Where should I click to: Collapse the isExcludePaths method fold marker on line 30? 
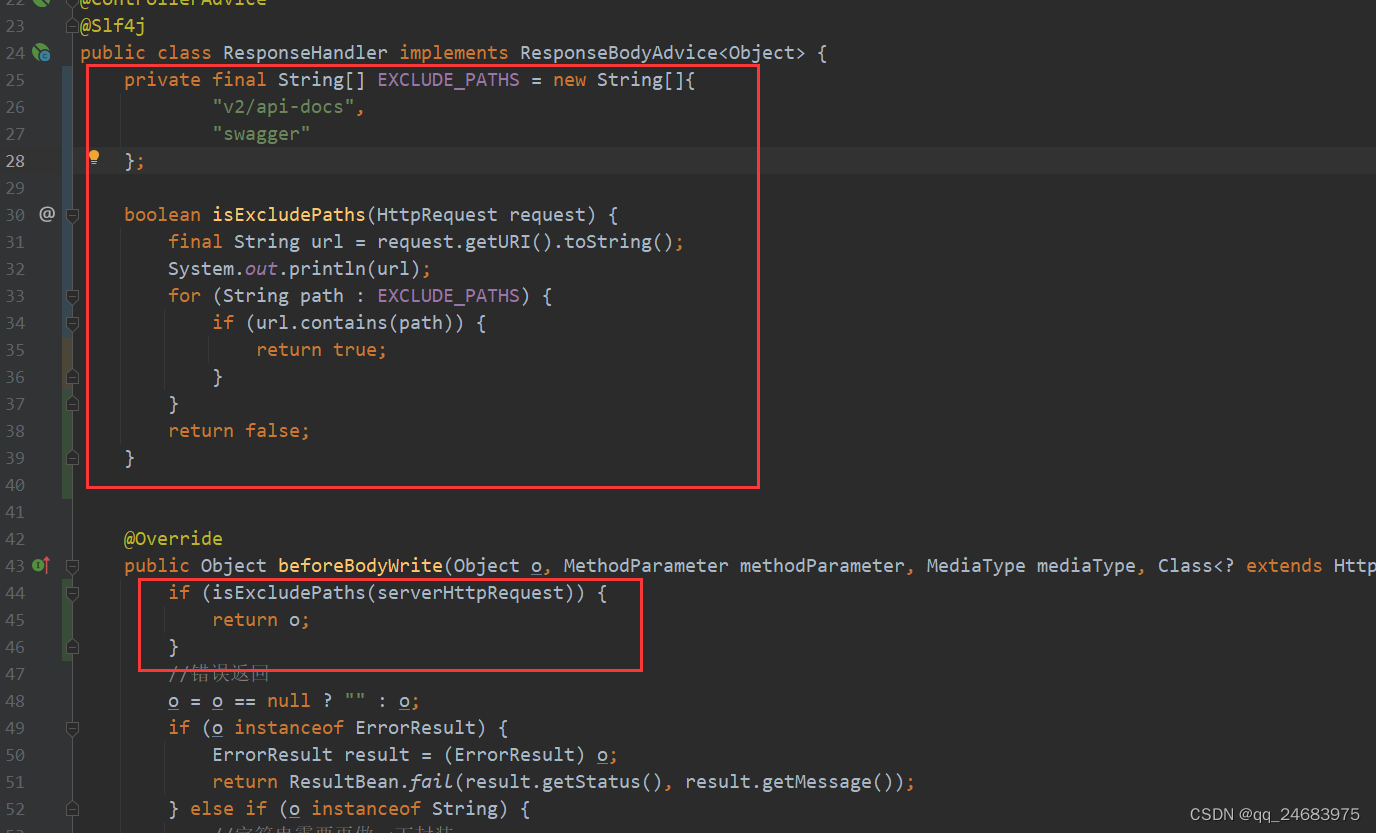point(72,215)
